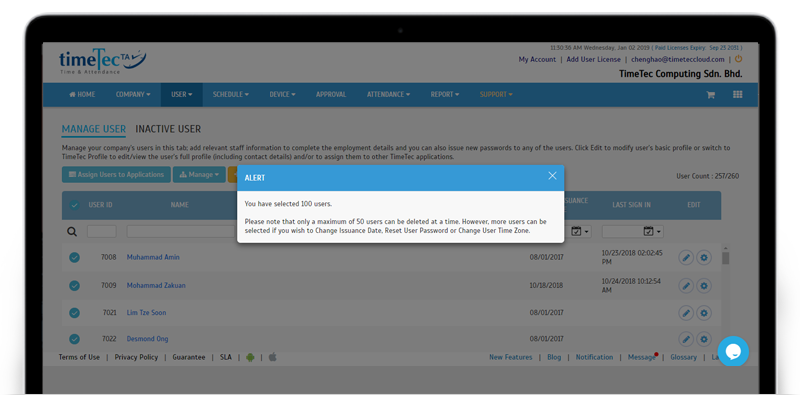
Task: Expand the ATTENDANCE menu
Action: (x=388, y=94)
